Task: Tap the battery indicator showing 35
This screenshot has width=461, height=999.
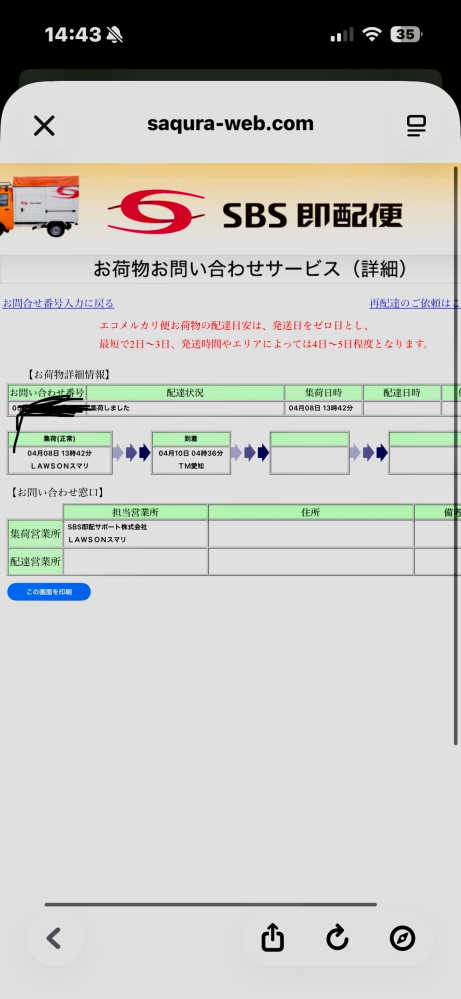Action: pyautogui.click(x=406, y=34)
